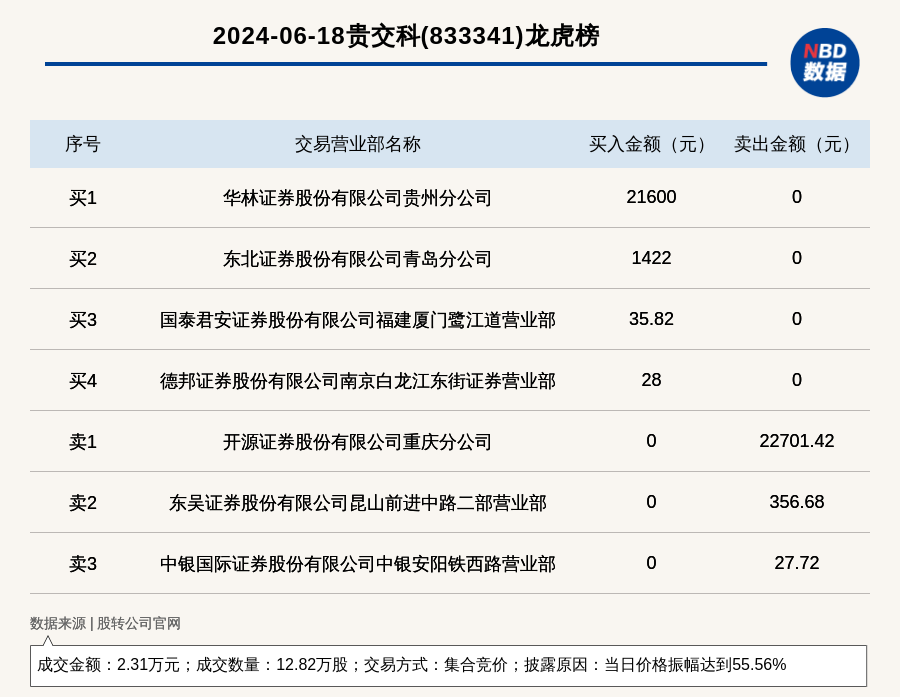900x697 pixels.
Task: Click the 买4 row label
Action: [83, 380]
